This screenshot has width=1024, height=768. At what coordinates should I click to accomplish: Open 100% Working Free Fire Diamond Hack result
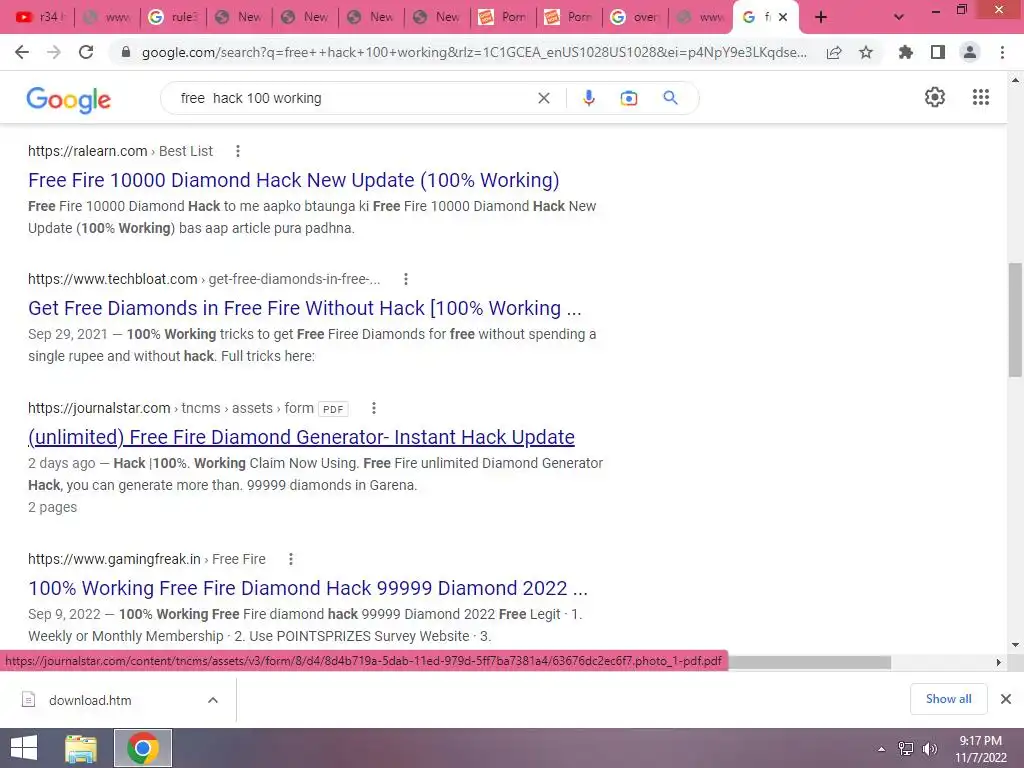point(308,588)
